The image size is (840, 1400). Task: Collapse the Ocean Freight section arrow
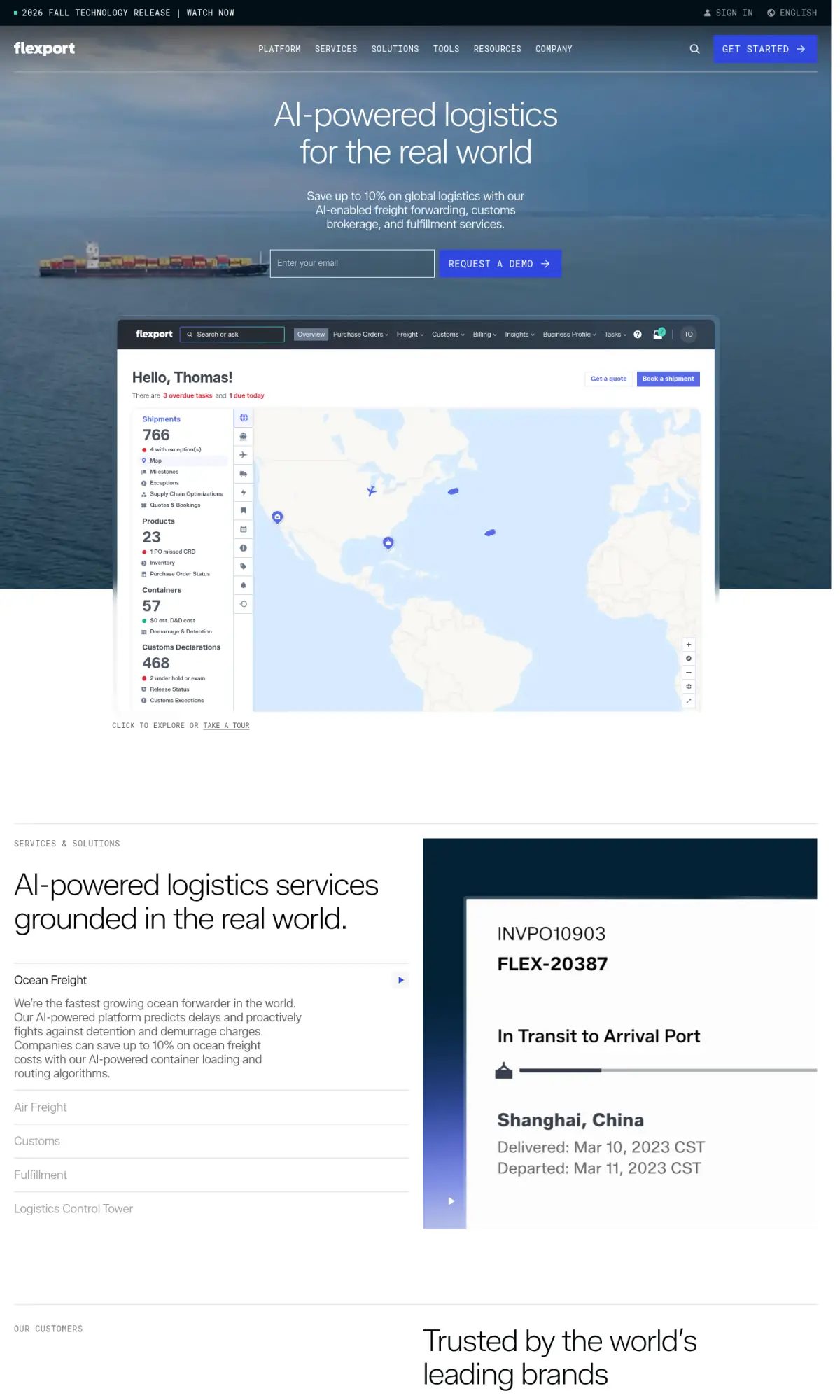401,980
